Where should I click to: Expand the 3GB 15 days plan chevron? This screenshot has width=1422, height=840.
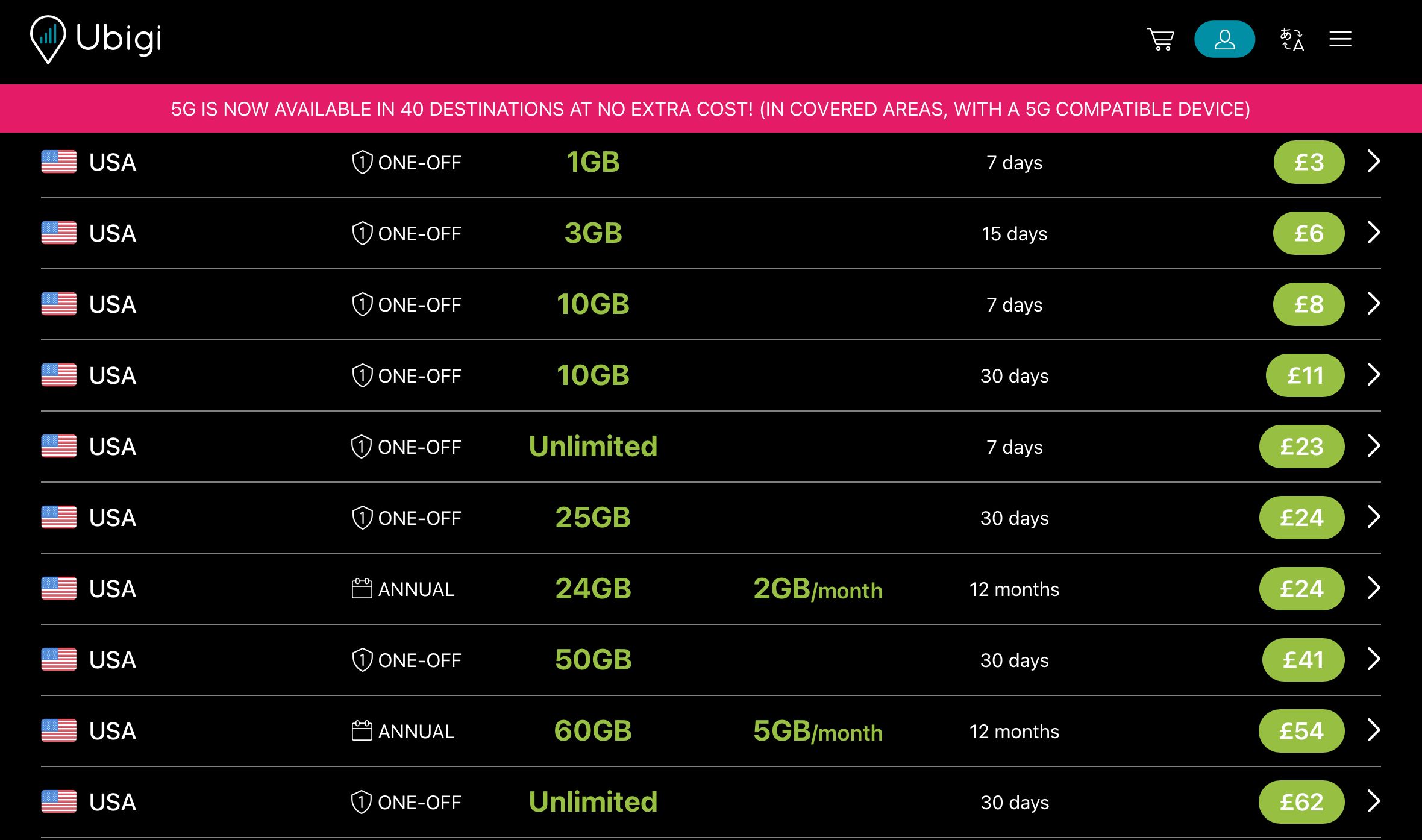[x=1374, y=233]
